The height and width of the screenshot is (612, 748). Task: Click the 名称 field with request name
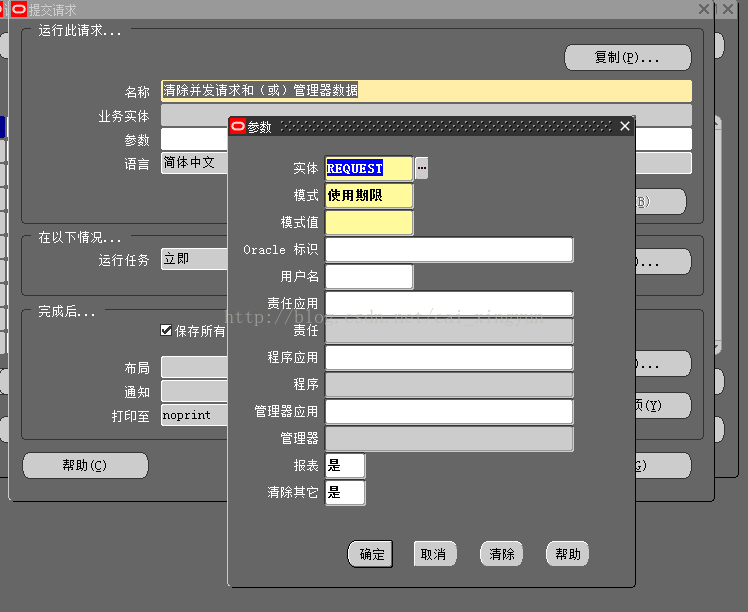click(x=426, y=91)
